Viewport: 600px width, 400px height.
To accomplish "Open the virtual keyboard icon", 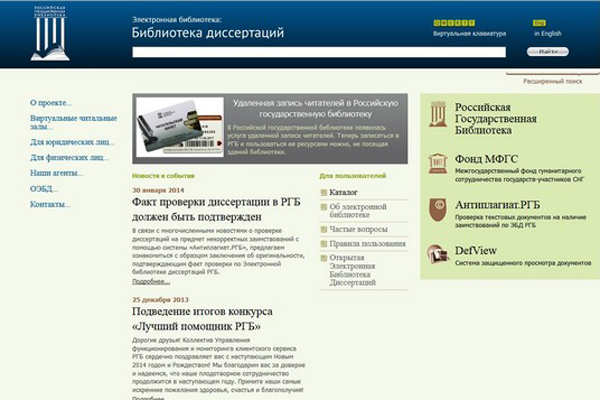I will click(x=454, y=23).
